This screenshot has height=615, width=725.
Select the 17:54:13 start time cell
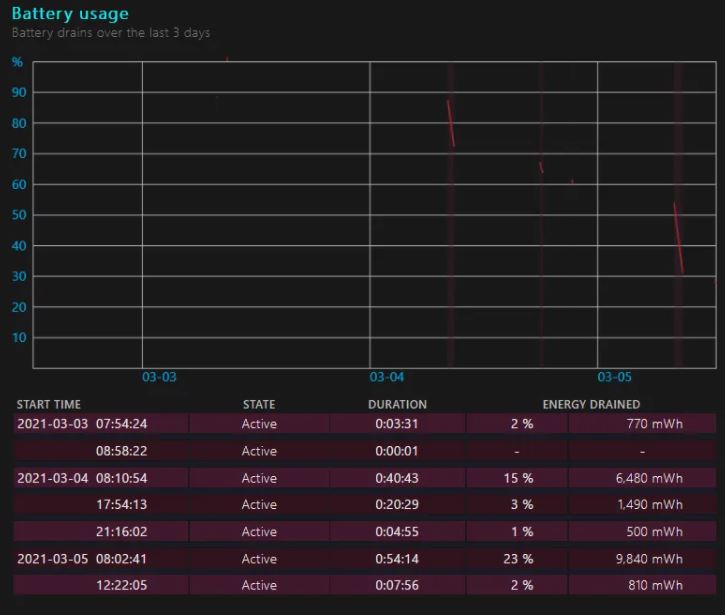point(122,504)
